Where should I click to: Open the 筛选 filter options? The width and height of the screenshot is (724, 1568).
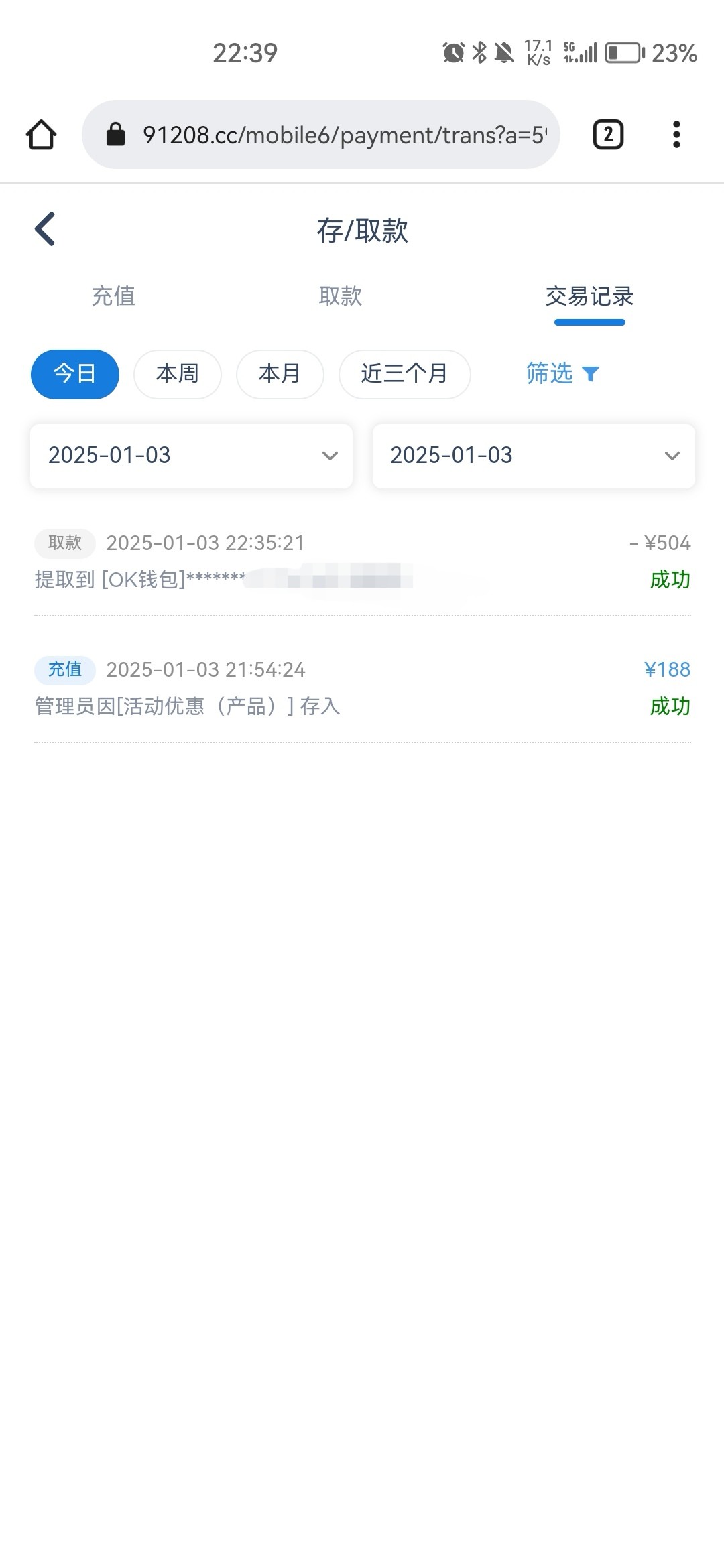549,373
